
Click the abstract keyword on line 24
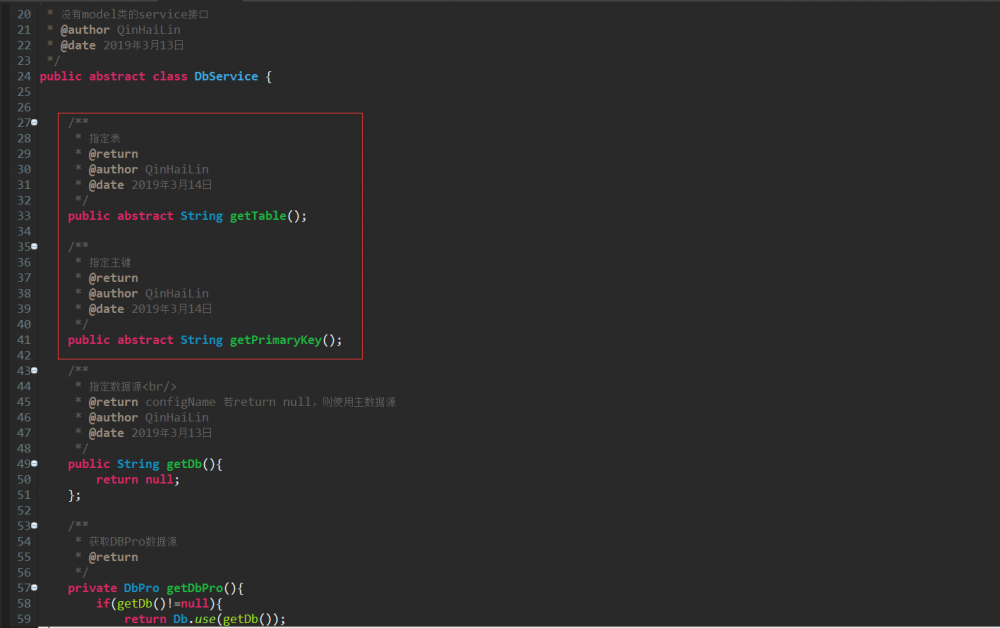[117, 76]
